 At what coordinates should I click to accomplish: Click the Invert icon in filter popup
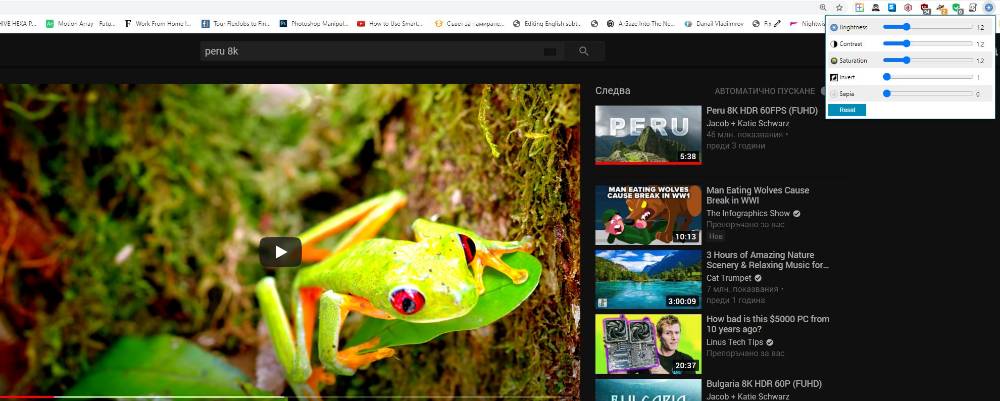pos(834,77)
